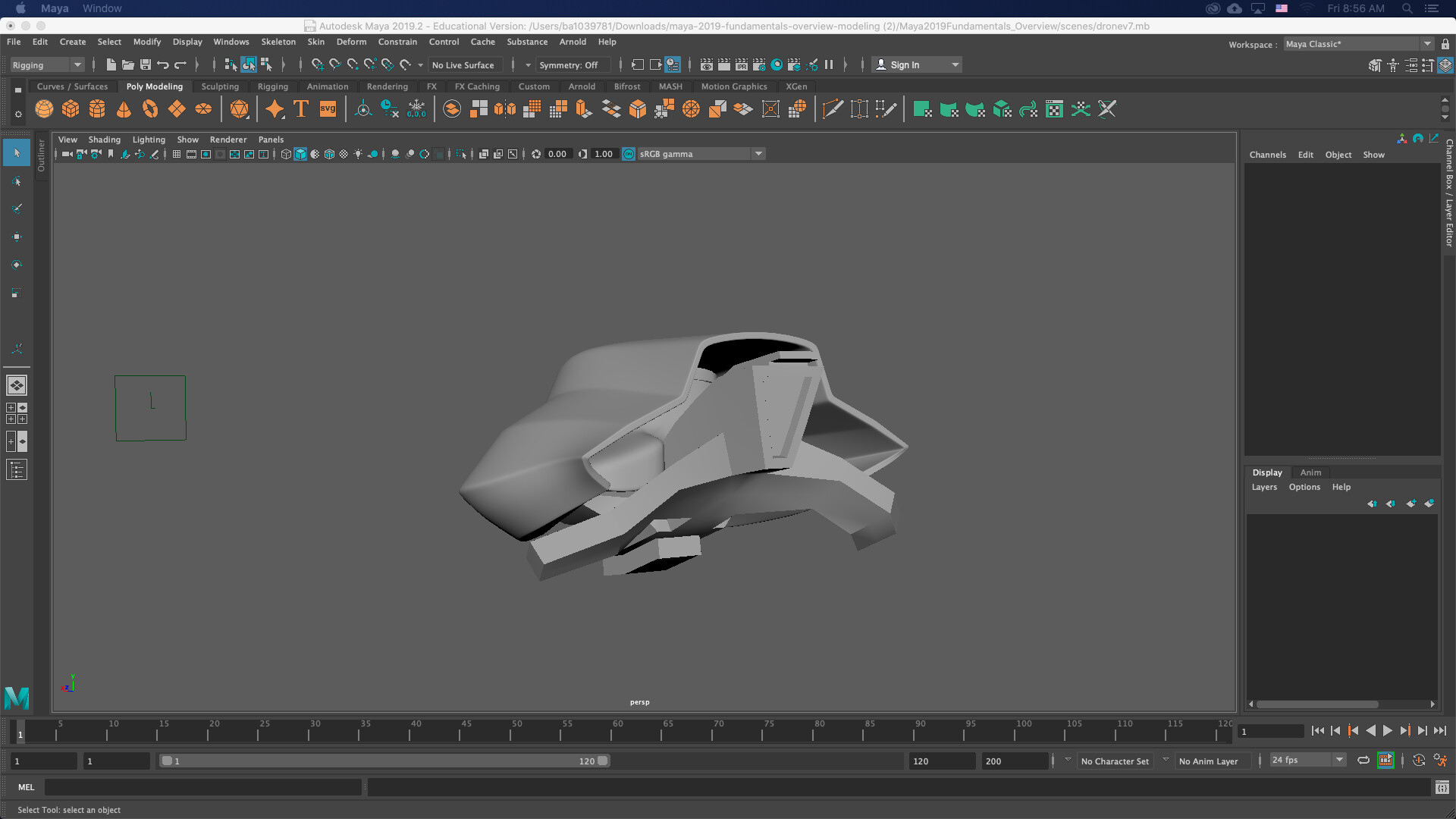1456x819 pixels.
Task: Create a polygon cube from the shelf
Action: [71, 108]
